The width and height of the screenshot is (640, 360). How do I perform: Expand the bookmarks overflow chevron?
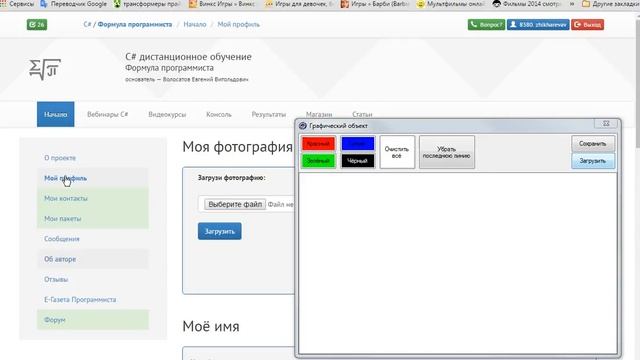(x=572, y=4)
